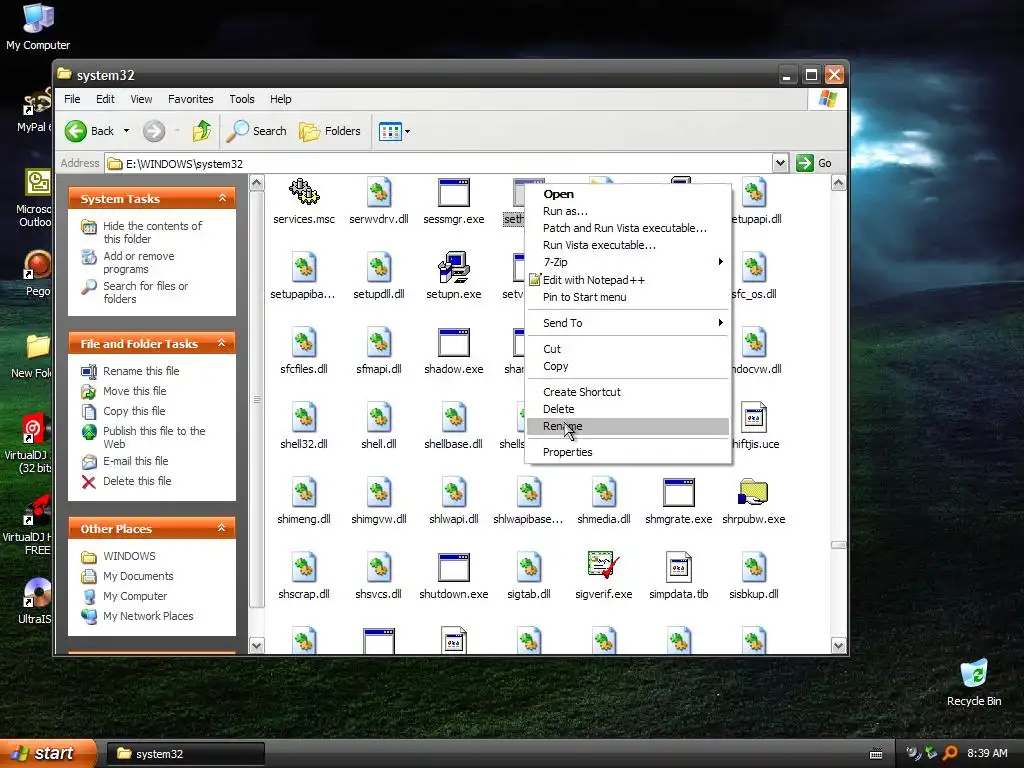
Task: Select shadow.exe in the folder
Action: coord(454,351)
